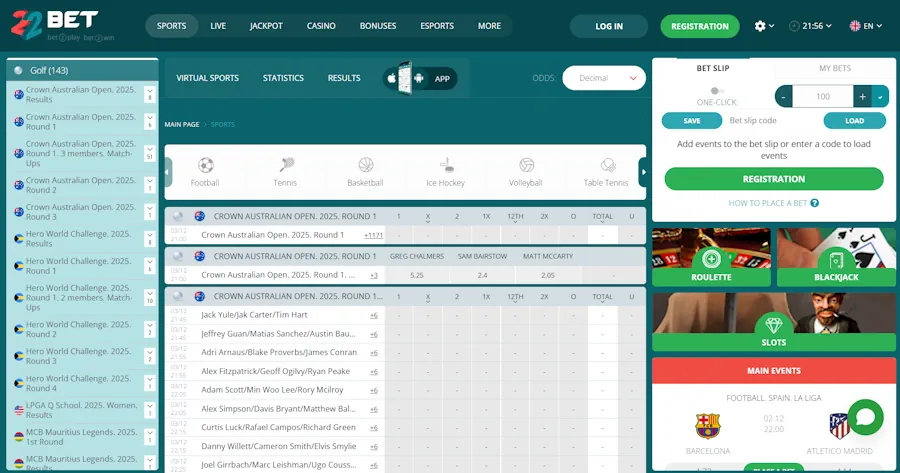Increase bet amount with plus button

coord(862,96)
